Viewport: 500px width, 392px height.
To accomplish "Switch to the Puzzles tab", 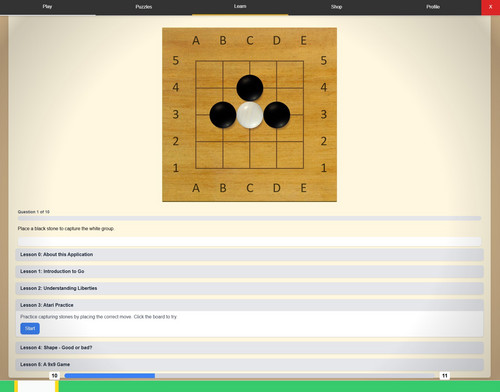I will pos(144,7).
